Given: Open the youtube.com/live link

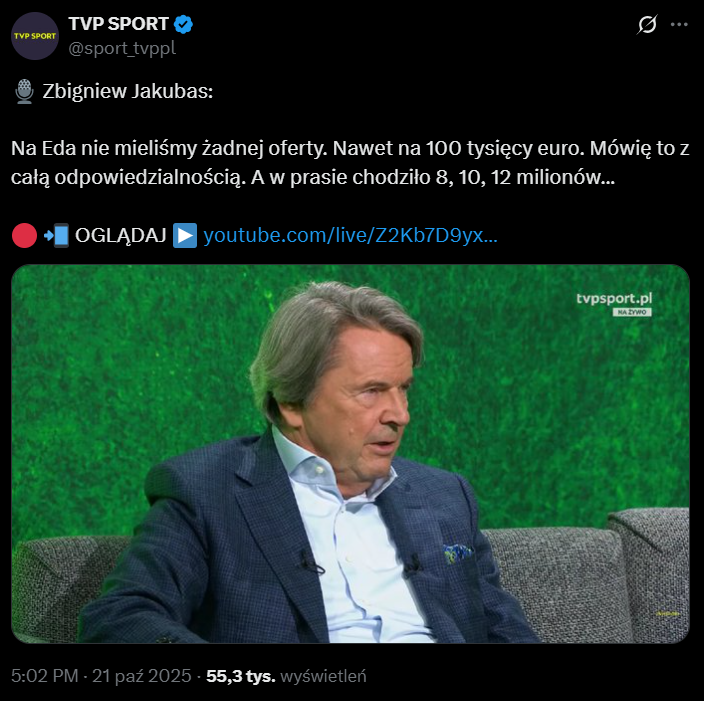Looking at the screenshot, I should point(350,236).
